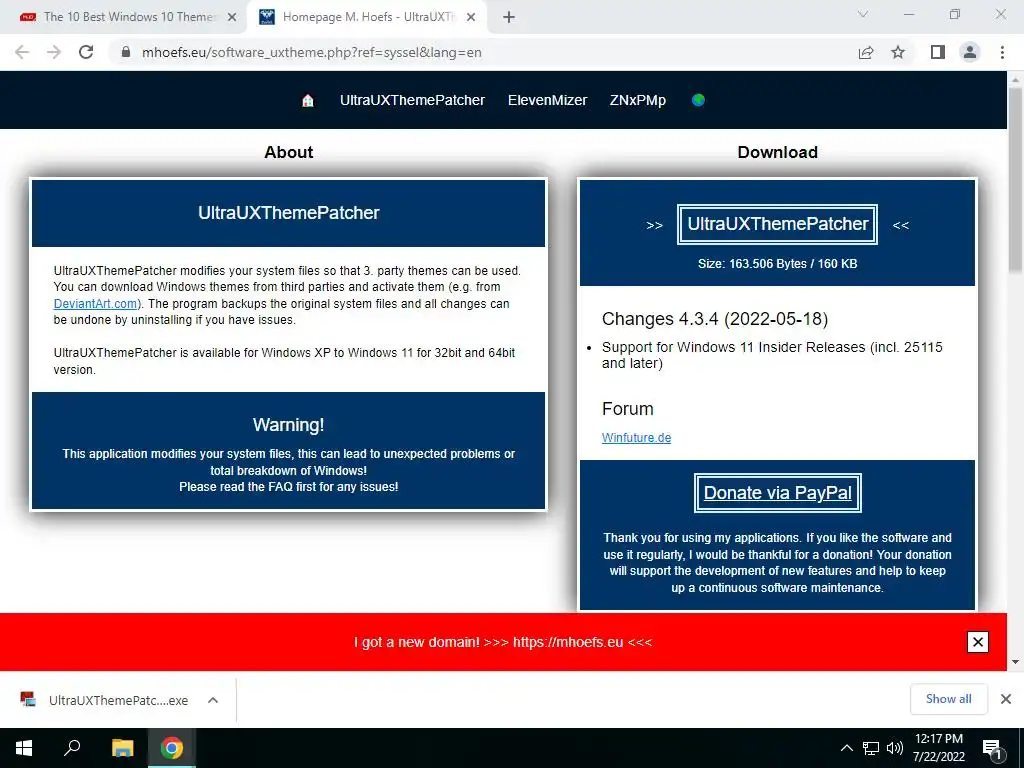The height and width of the screenshot is (768, 1024).
Task: Close the Homepage M. Hoefs tab
Action: (x=471, y=17)
